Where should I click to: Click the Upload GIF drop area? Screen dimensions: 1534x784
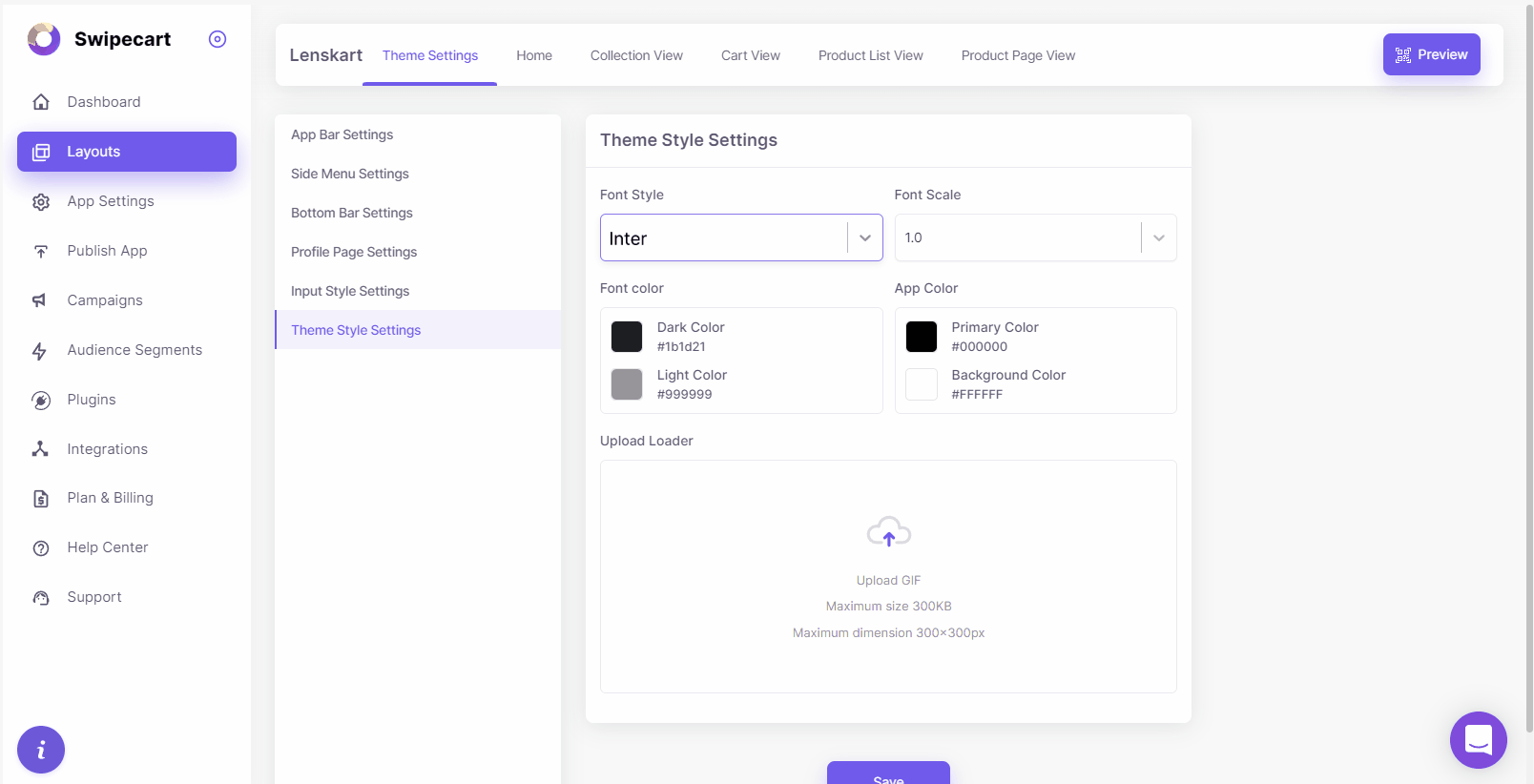888,576
